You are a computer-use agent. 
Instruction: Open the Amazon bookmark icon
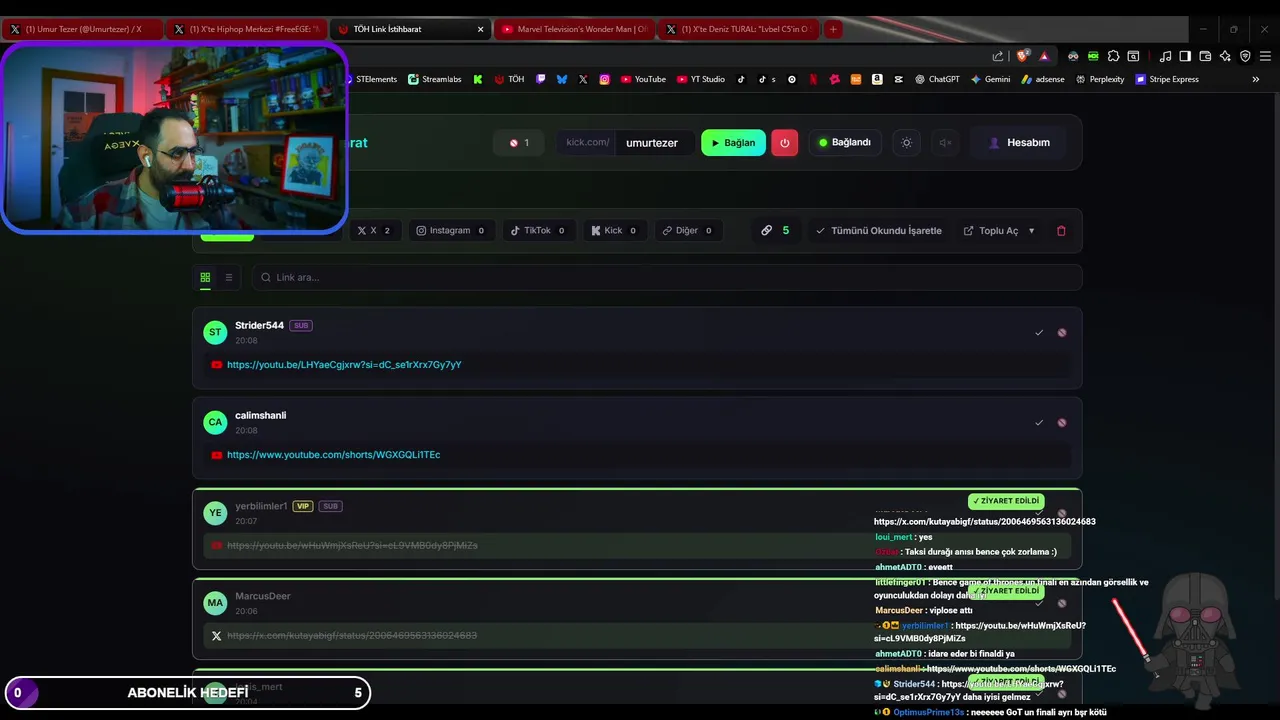[877, 79]
